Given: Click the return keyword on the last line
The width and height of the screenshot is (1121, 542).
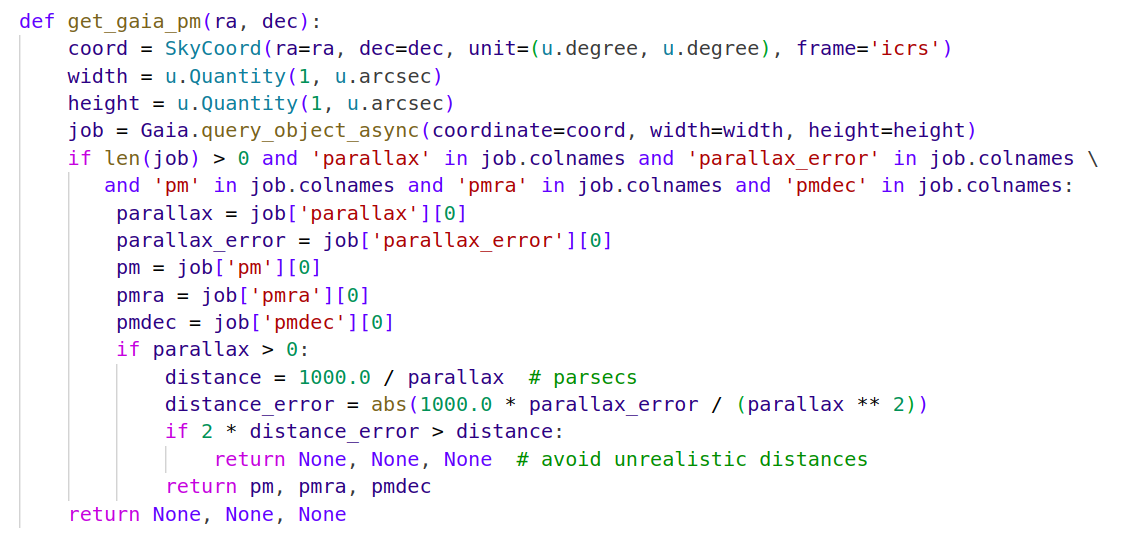Looking at the screenshot, I should tap(104, 514).
